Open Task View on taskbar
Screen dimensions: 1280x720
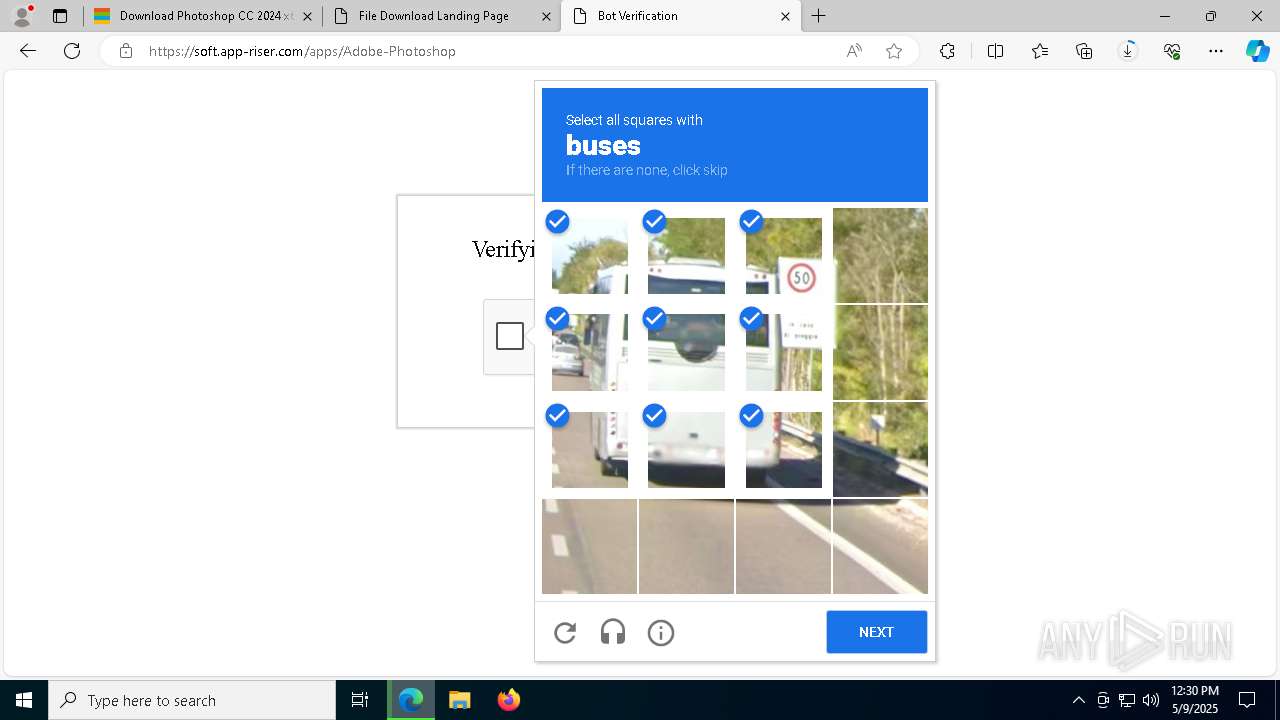[360, 700]
